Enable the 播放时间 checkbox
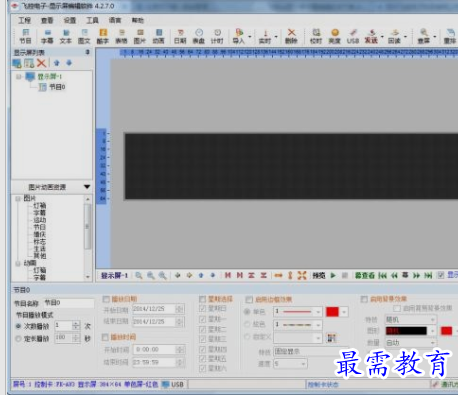Viewport: 458px width, 395px height. tap(105, 337)
